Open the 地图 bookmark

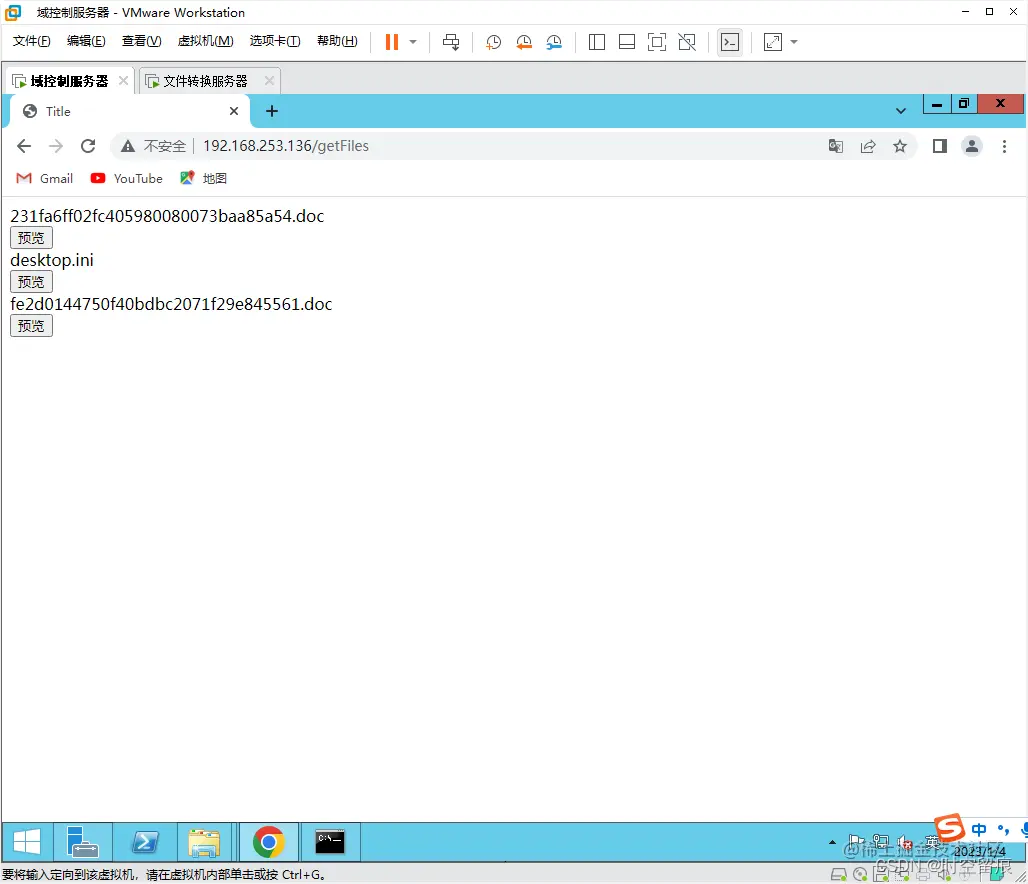click(x=203, y=178)
